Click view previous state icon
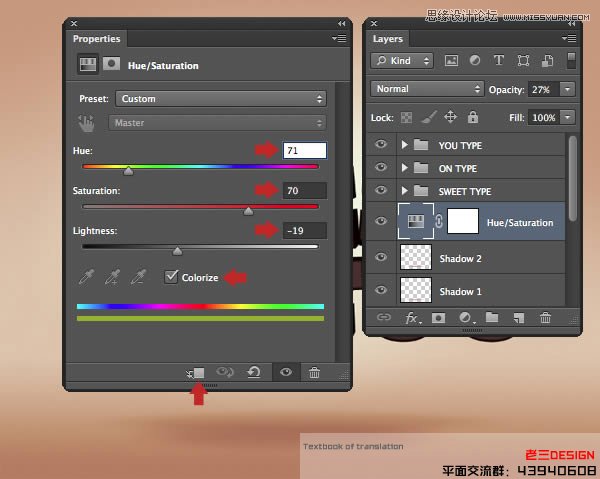The width and height of the screenshot is (600, 479). pyautogui.click(x=225, y=372)
